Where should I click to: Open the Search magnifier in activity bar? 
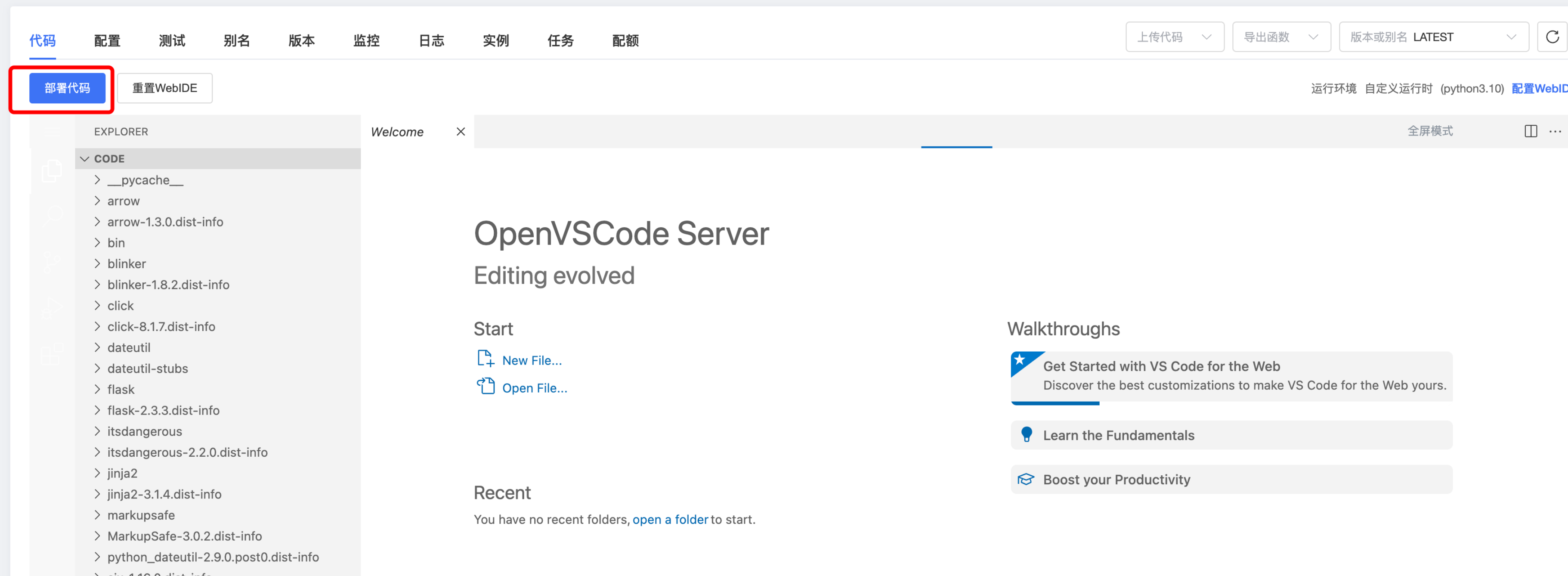point(52,216)
